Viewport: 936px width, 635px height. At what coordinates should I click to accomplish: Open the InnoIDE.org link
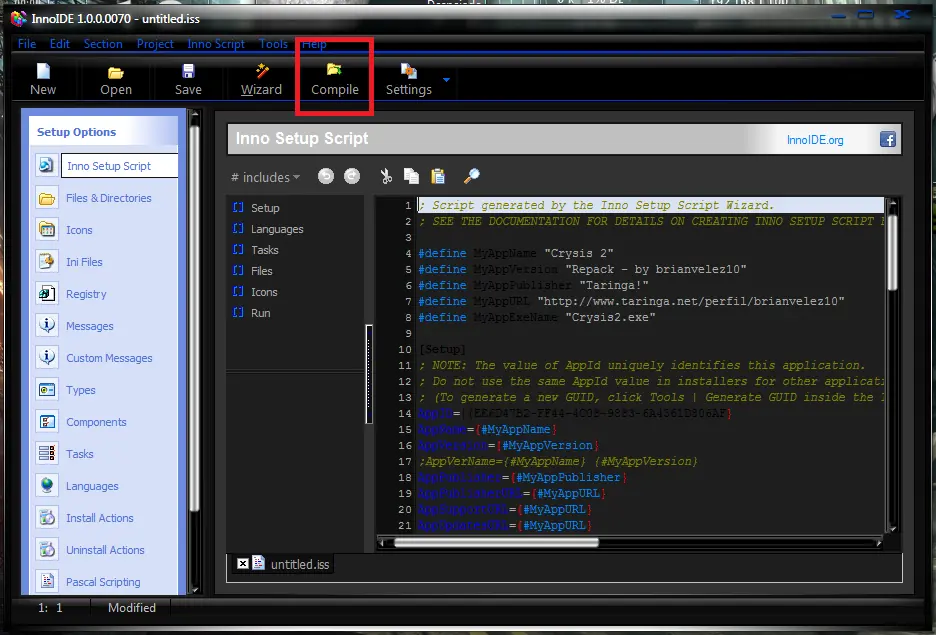[815, 140]
